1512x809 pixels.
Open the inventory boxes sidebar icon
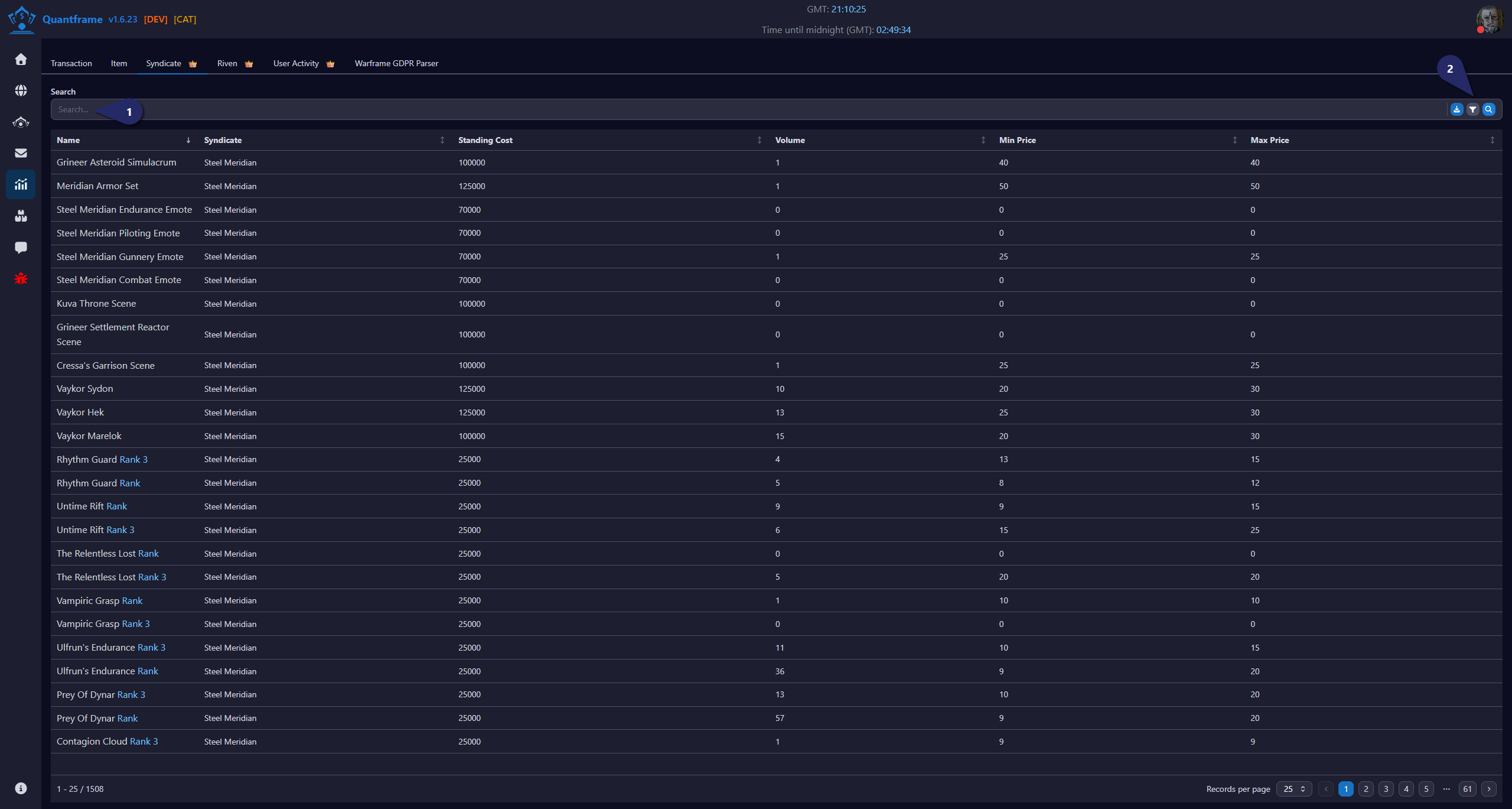coord(21,216)
